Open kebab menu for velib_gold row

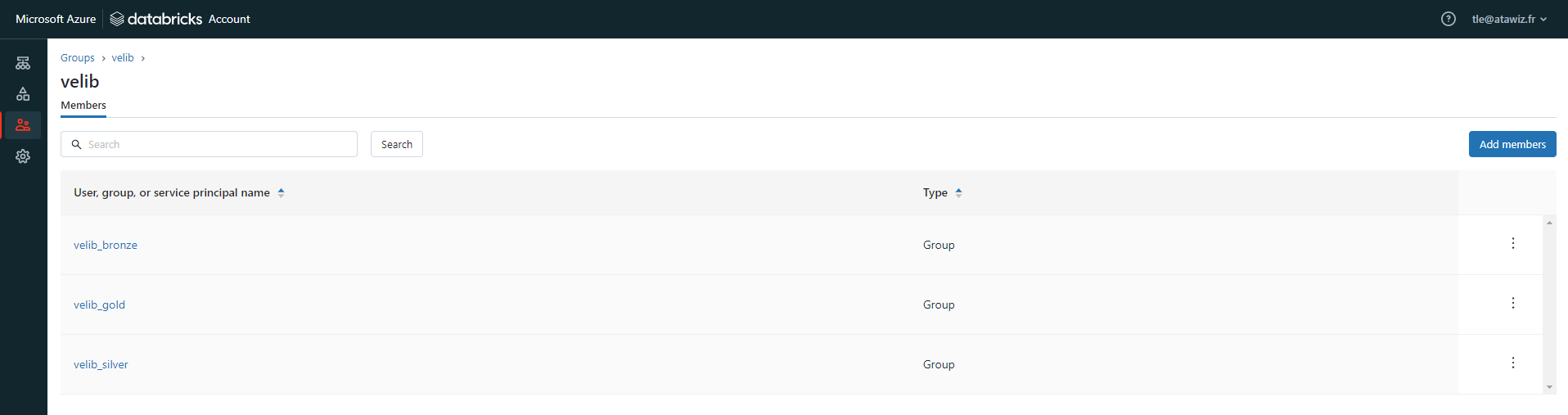[x=1512, y=304]
